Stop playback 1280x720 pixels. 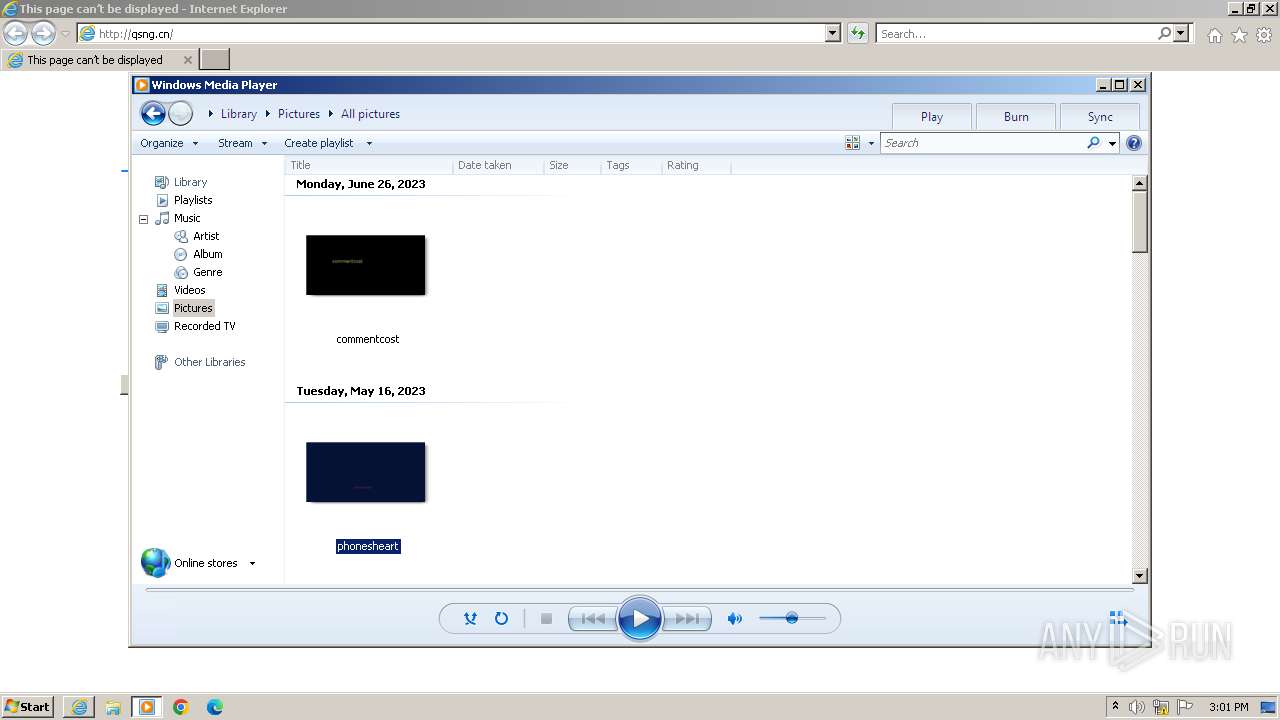pyautogui.click(x=546, y=619)
